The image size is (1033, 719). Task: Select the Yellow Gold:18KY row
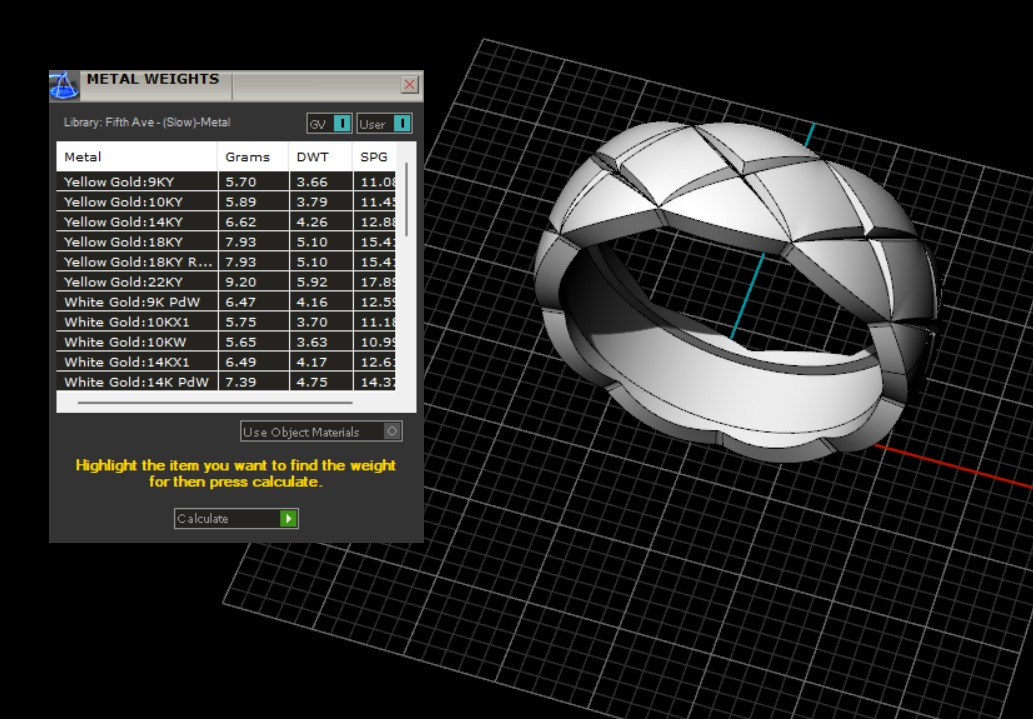[226, 242]
